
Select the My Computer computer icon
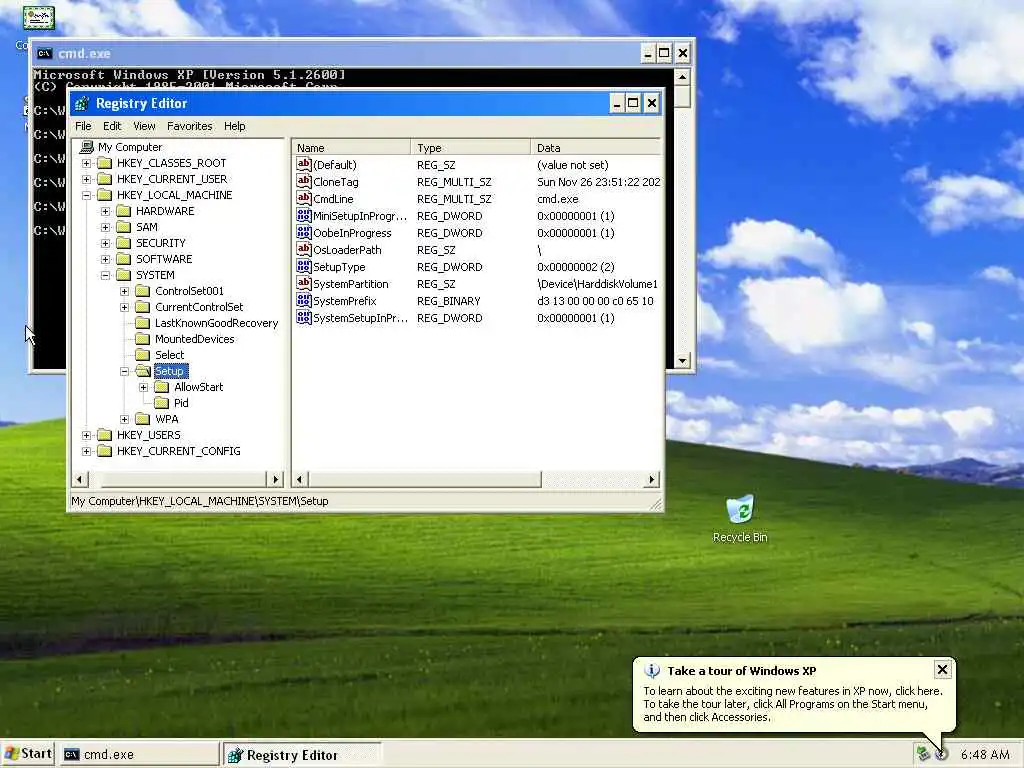86,147
